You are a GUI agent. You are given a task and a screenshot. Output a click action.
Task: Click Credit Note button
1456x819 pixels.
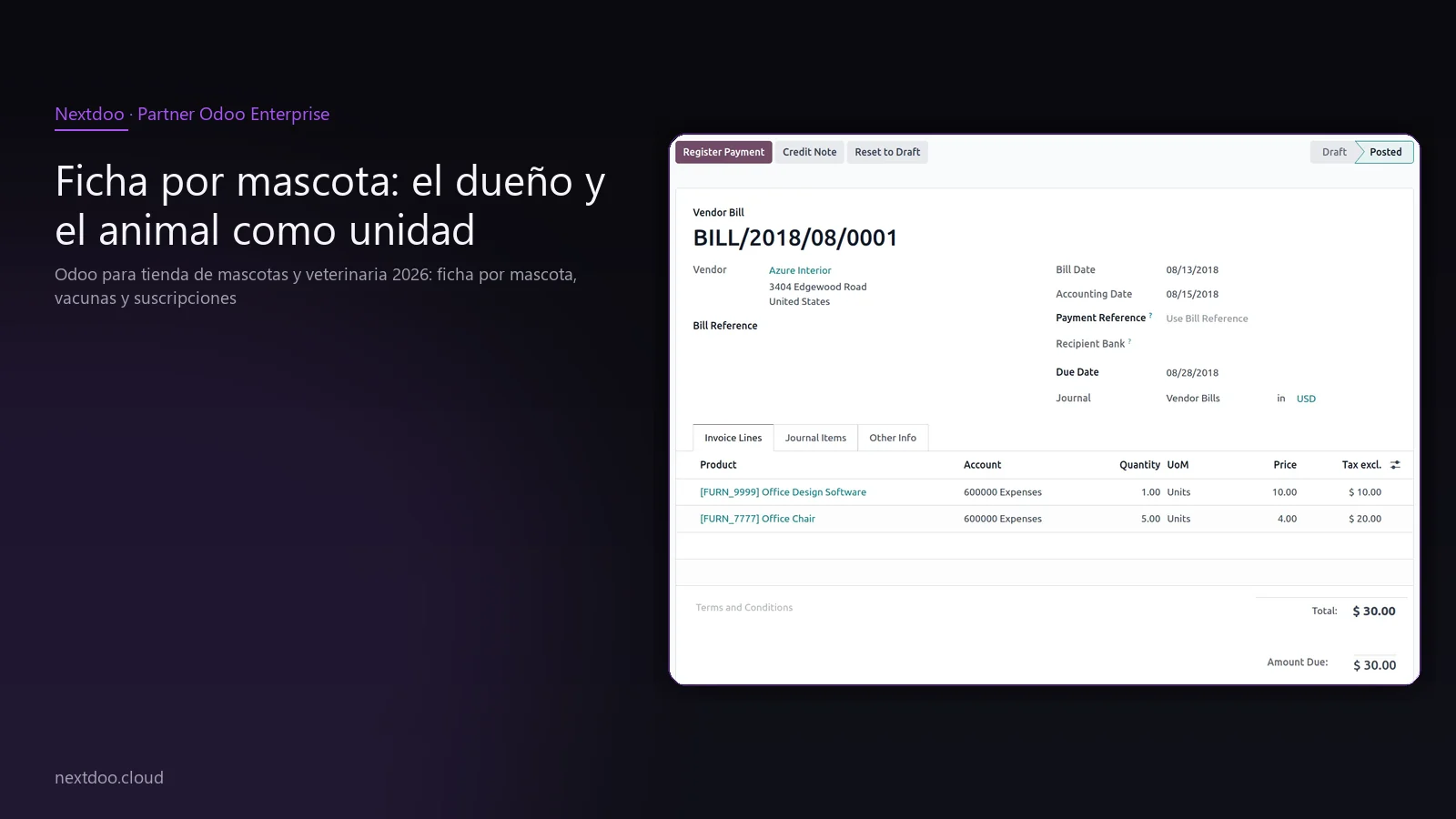[x=809, y=152]
